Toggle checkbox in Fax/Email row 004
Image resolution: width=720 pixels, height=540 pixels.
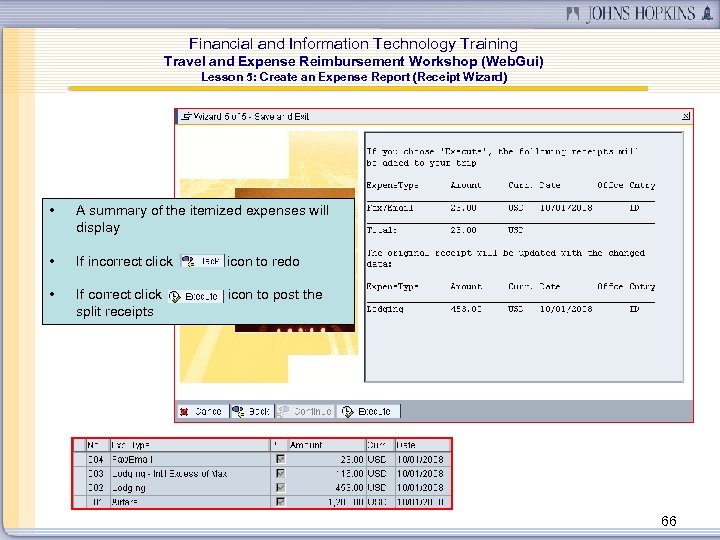click(x=280, y=459)
